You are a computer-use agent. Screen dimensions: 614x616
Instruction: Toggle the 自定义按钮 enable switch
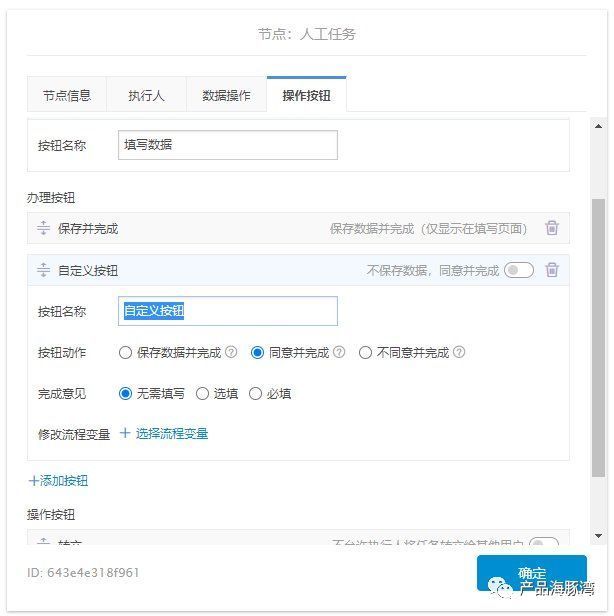coord(519,270)
